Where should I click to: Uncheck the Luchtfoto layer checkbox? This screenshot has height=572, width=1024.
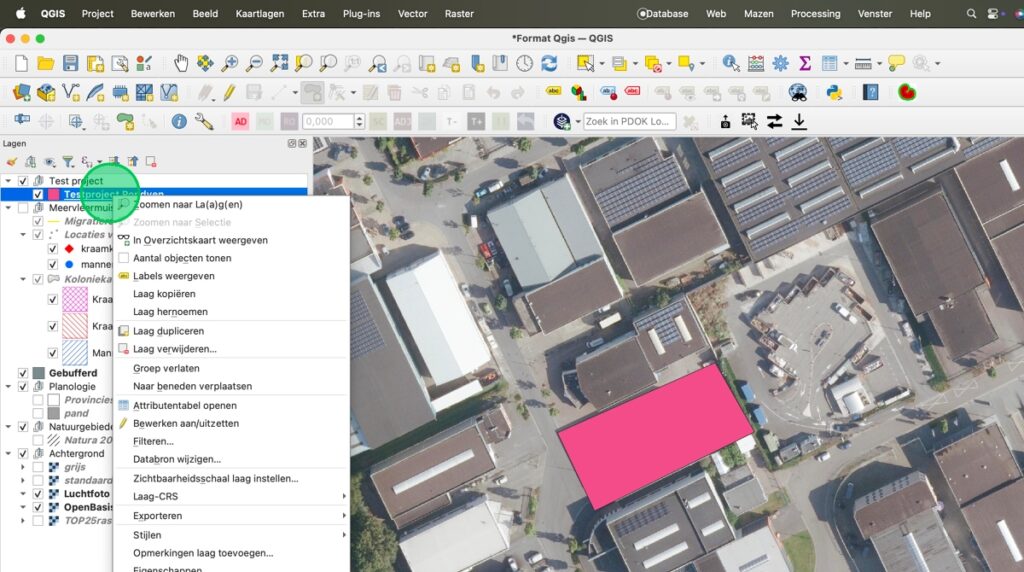(38, 494)
